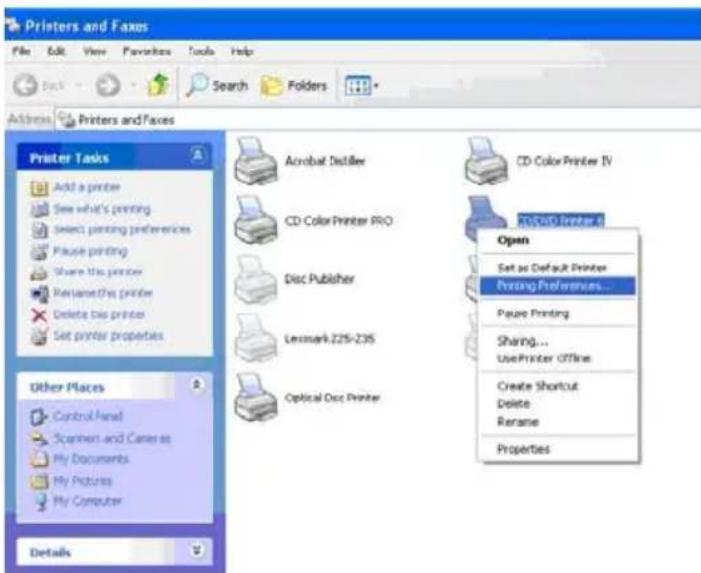Click the Pause printing sidebar icon
The width and height of the screenshot is (701, 573).
click(x=39, y=252)
